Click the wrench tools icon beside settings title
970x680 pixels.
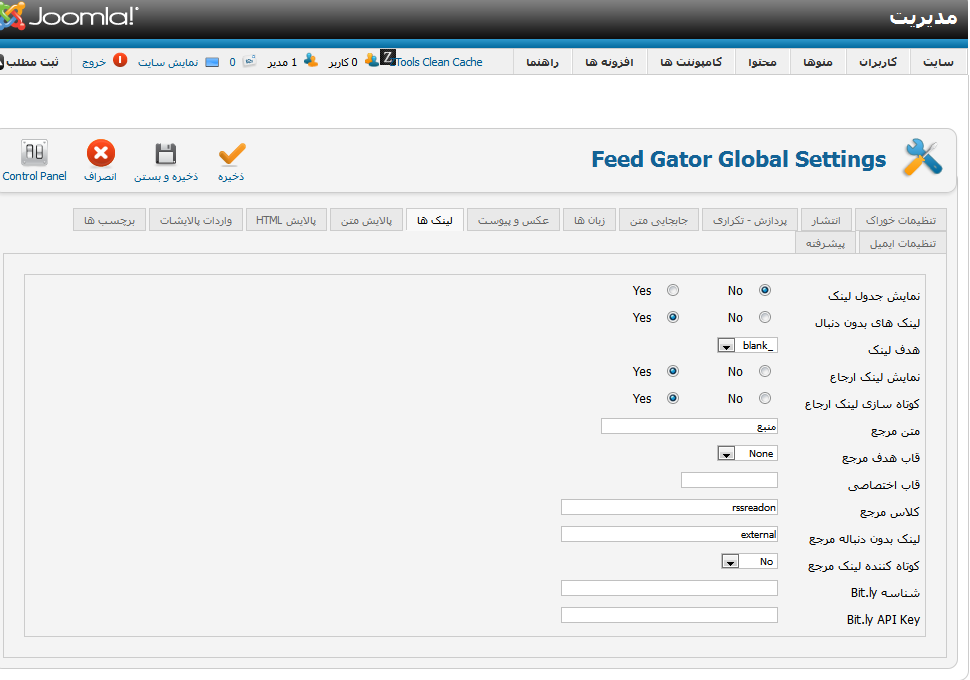coord(922,158)
